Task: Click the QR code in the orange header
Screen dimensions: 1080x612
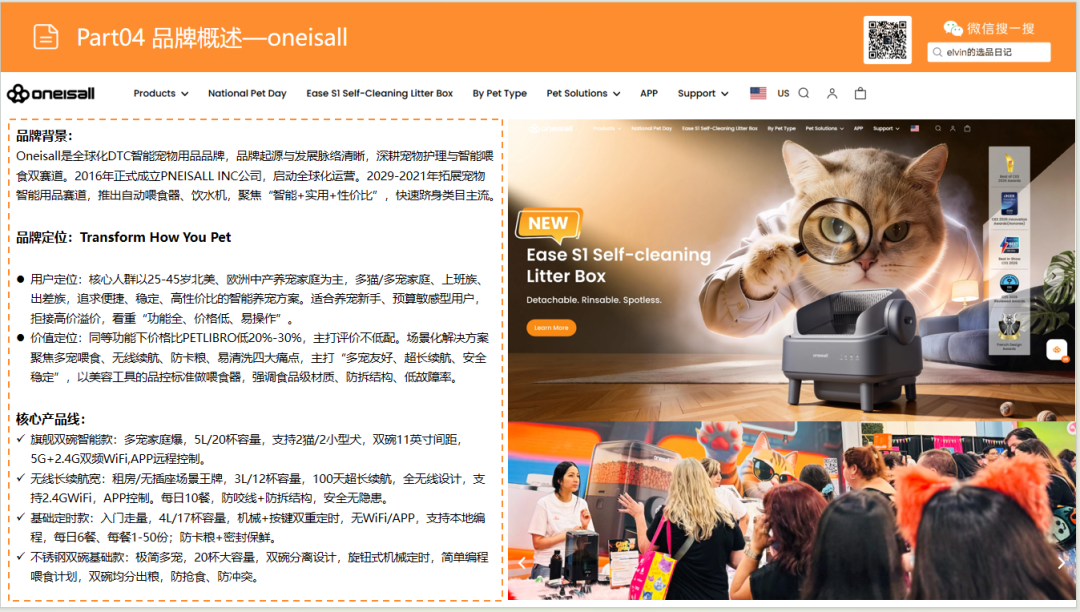Action: (887, 40)
